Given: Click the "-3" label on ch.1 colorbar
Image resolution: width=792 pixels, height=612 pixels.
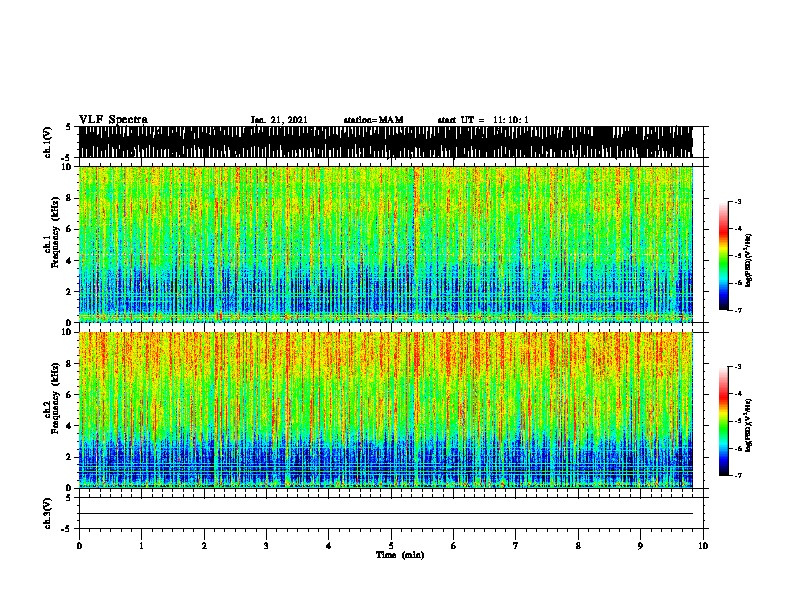Looking at the screenshot, I should point(738,202).
